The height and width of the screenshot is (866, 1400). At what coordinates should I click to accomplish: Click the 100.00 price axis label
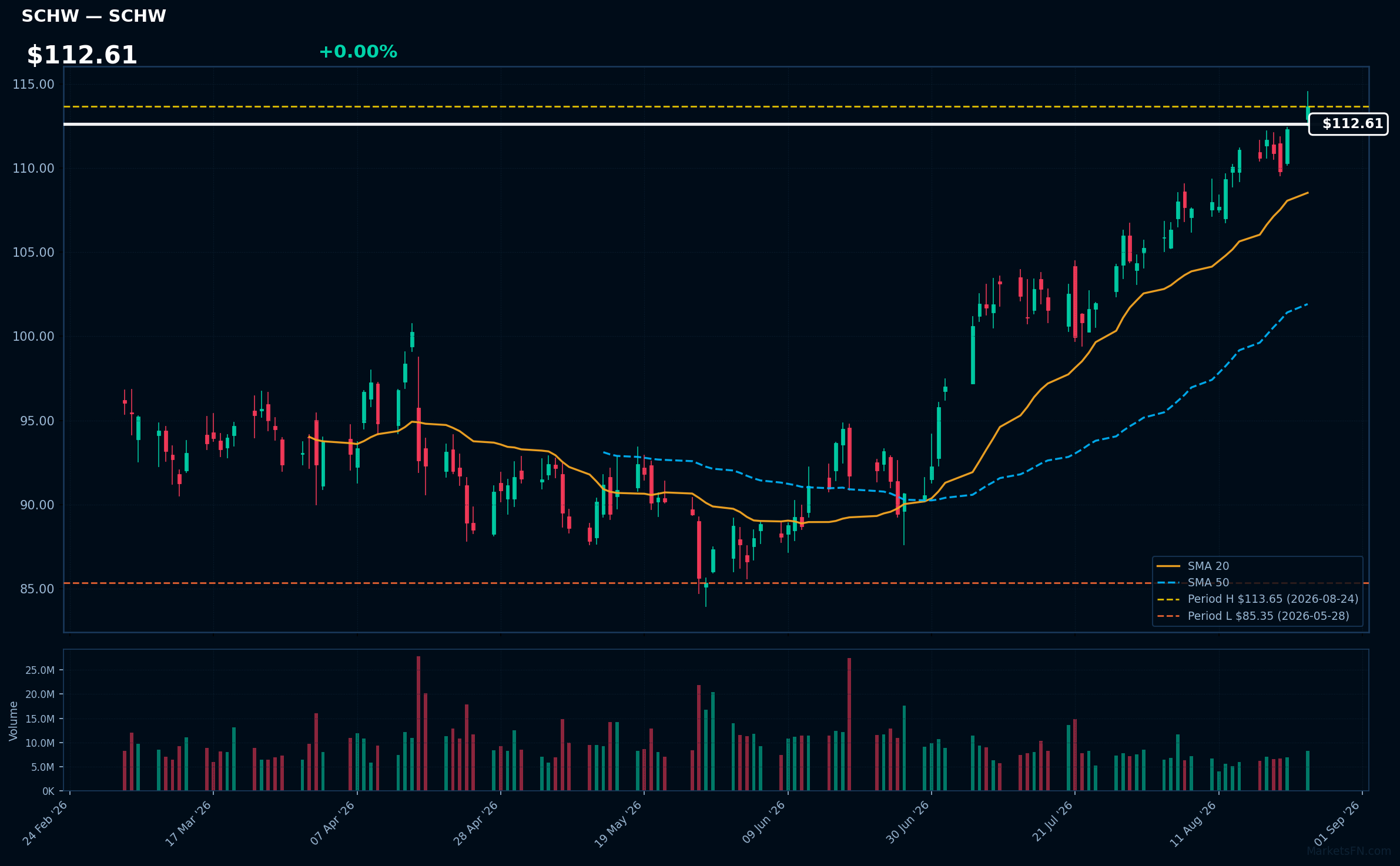pos(34,336)
